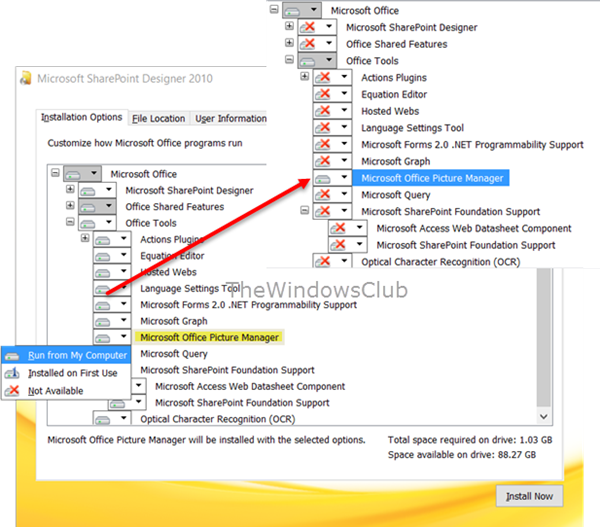Select Equation Editor label in right inset tree
This screenshot has width=600, height=527.
pos(394,94)
